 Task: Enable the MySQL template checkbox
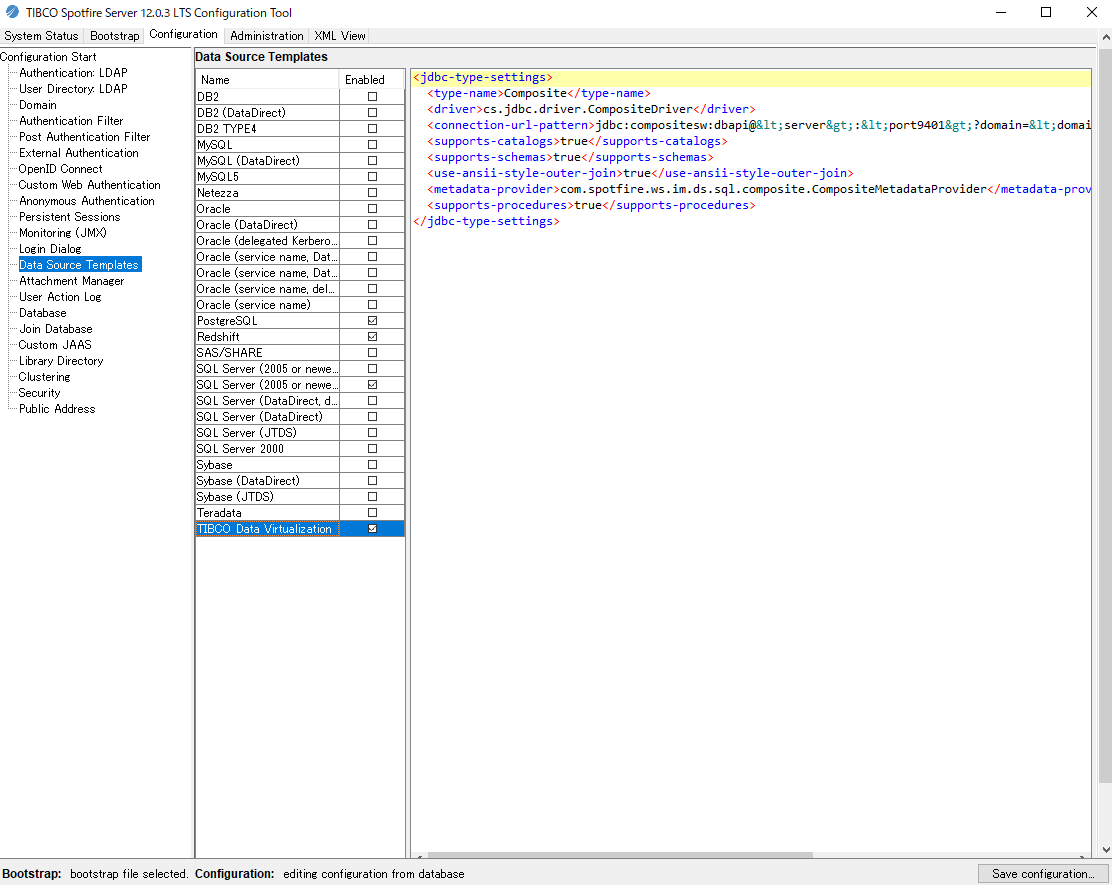tap(372, 145)
